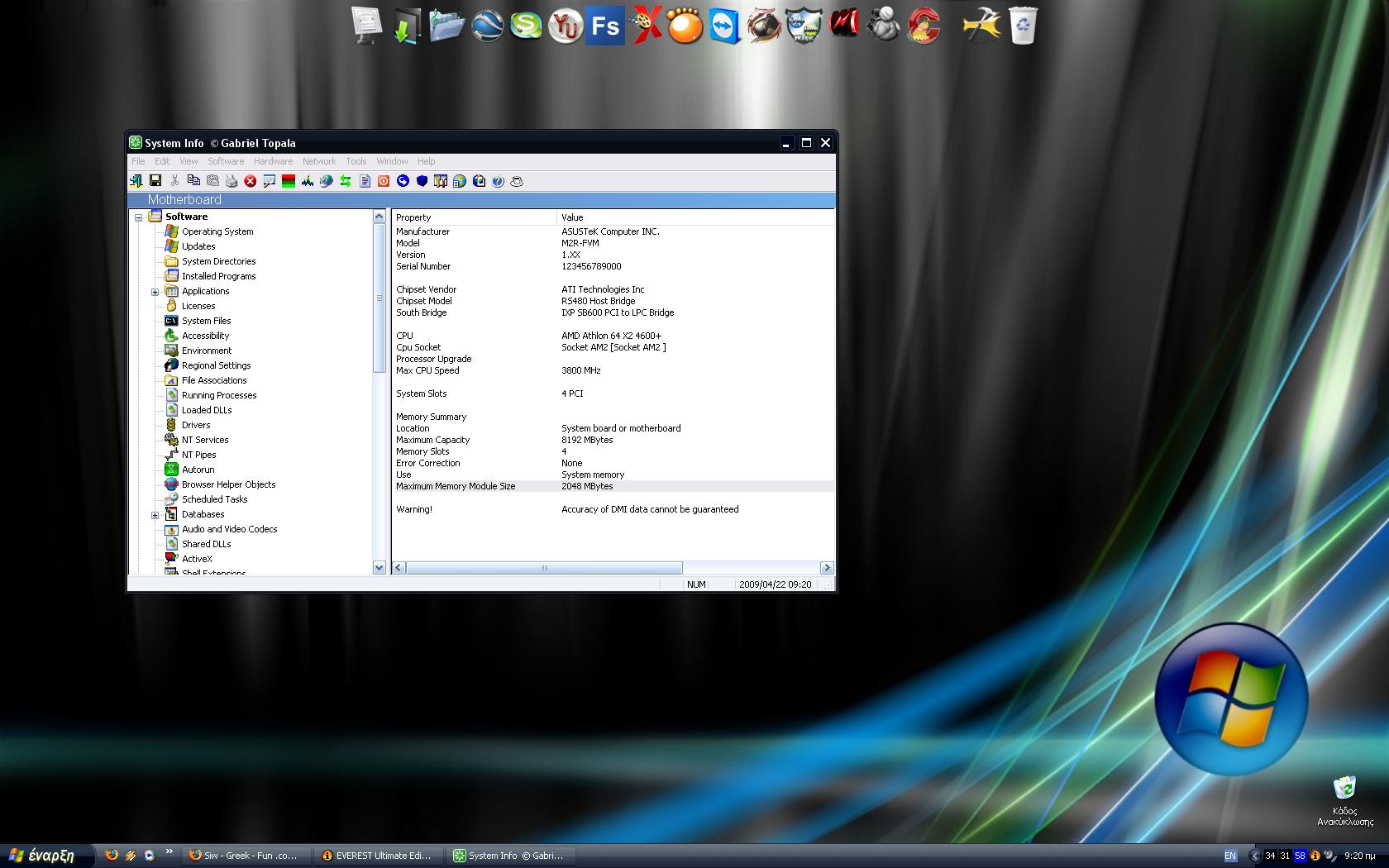Screen dimensions: 1389x868
Task: Click the Print toolbar icon
Action: 231,181
